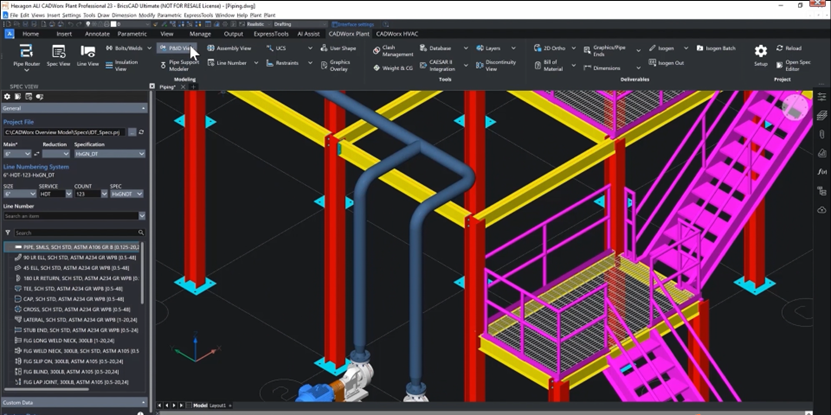Click the component Search field

[78, 233]
